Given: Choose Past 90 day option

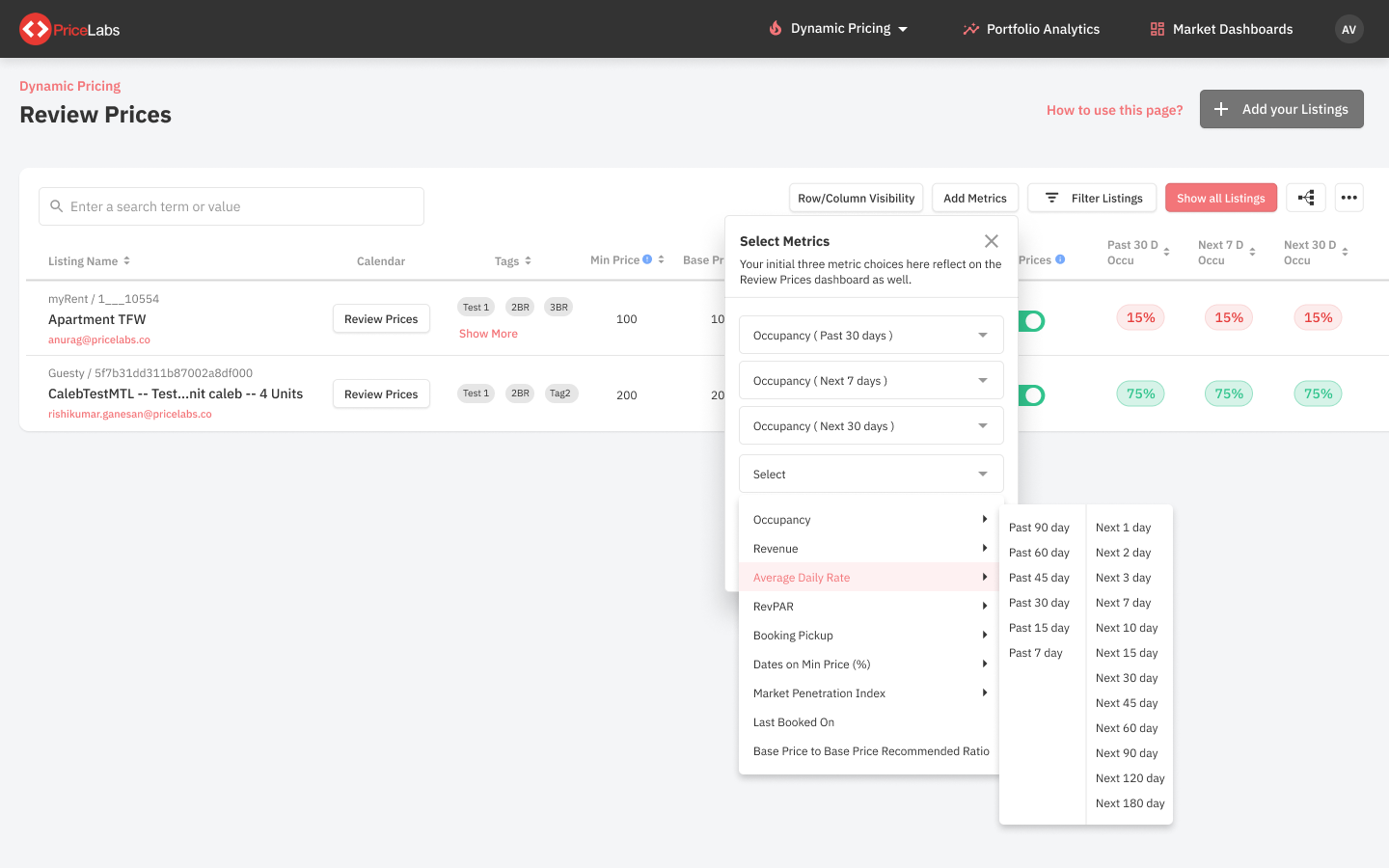Looking at the screenshot, I should point(1039,528).
